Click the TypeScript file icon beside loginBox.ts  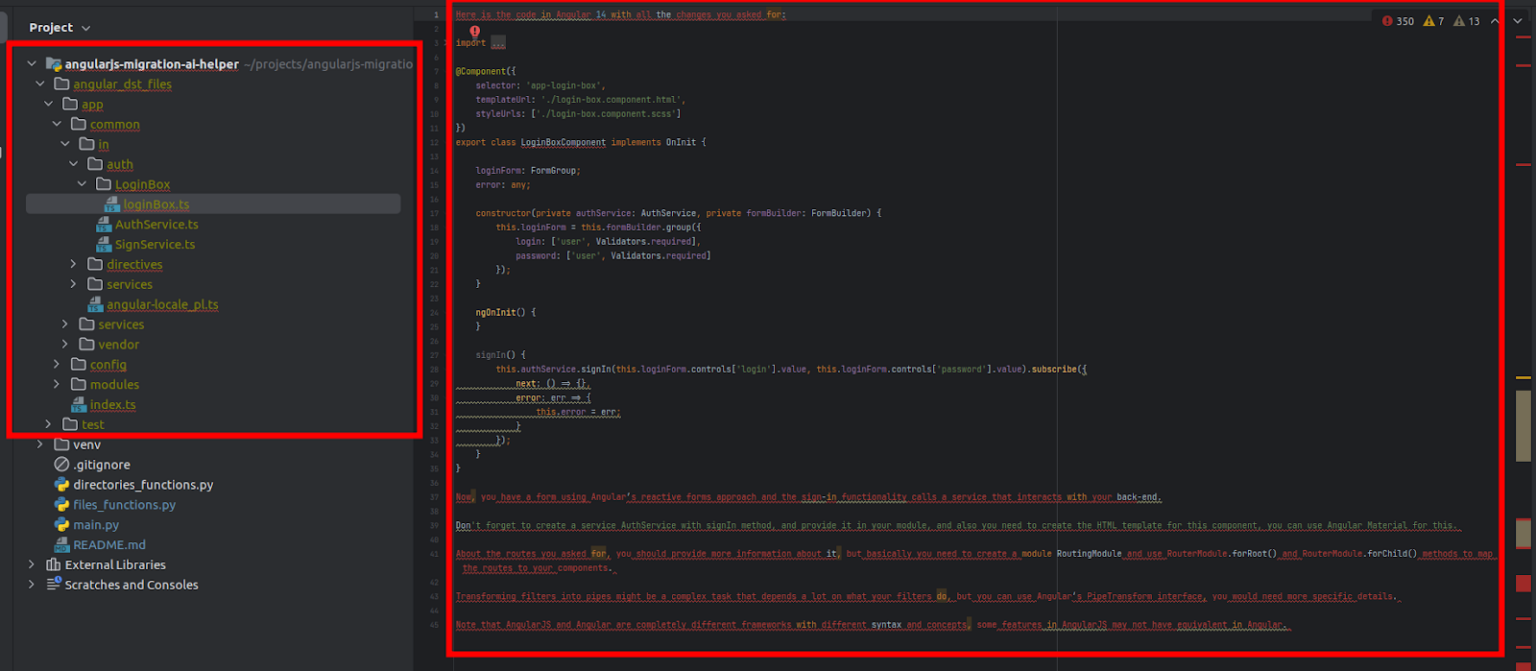tap(111, 204)
